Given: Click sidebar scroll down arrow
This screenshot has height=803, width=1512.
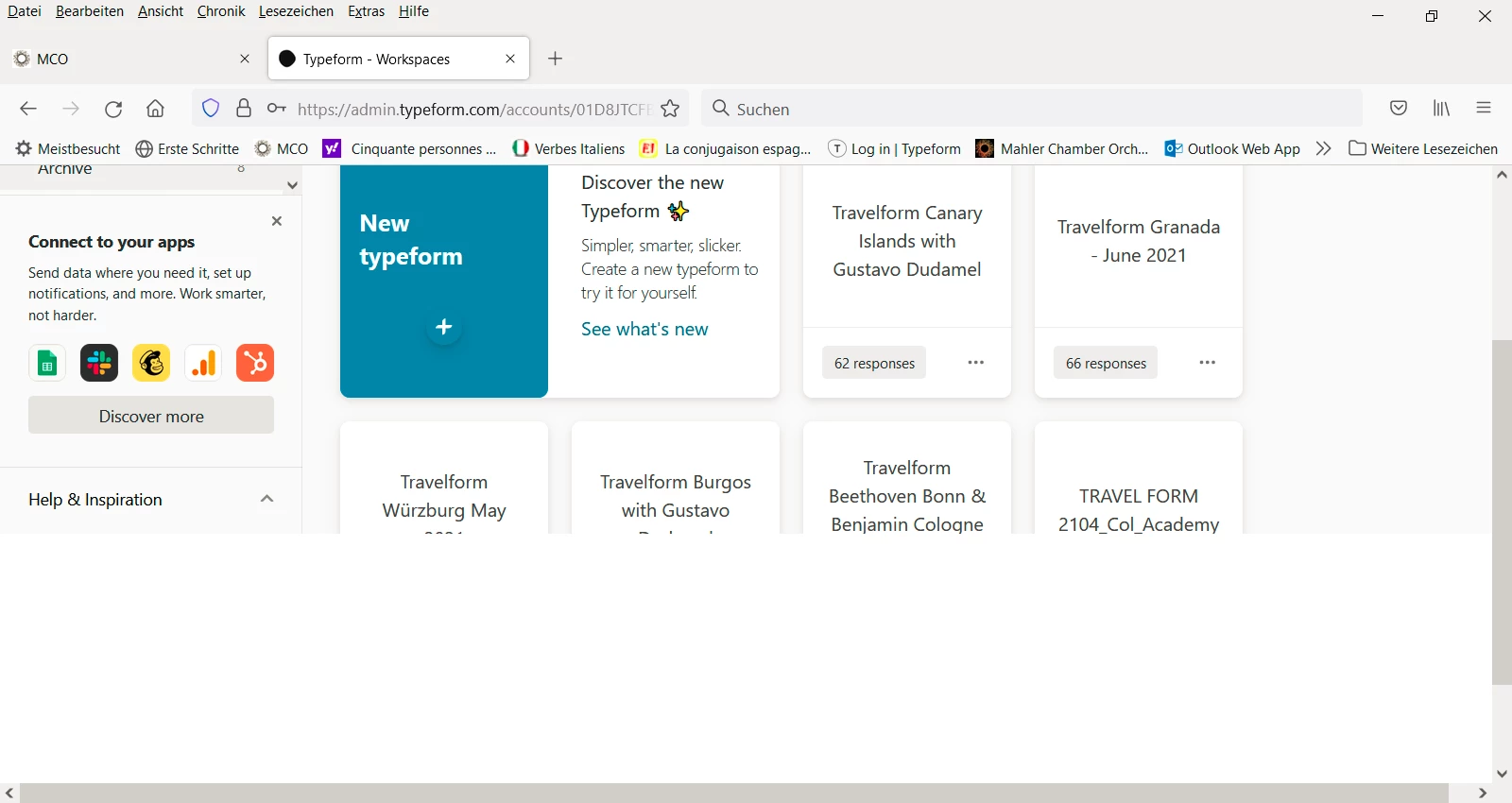Looking at the screenshot, I should pos(292,185).
